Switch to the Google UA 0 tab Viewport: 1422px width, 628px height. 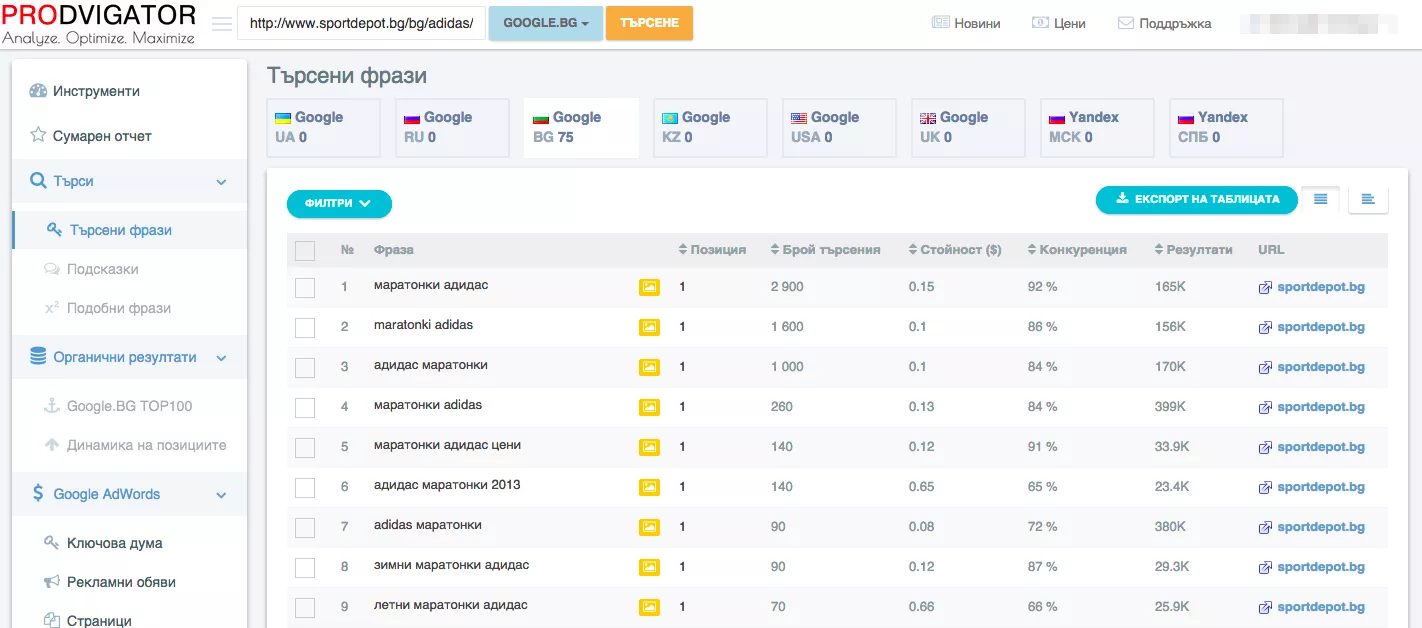[x=324, y=127]
